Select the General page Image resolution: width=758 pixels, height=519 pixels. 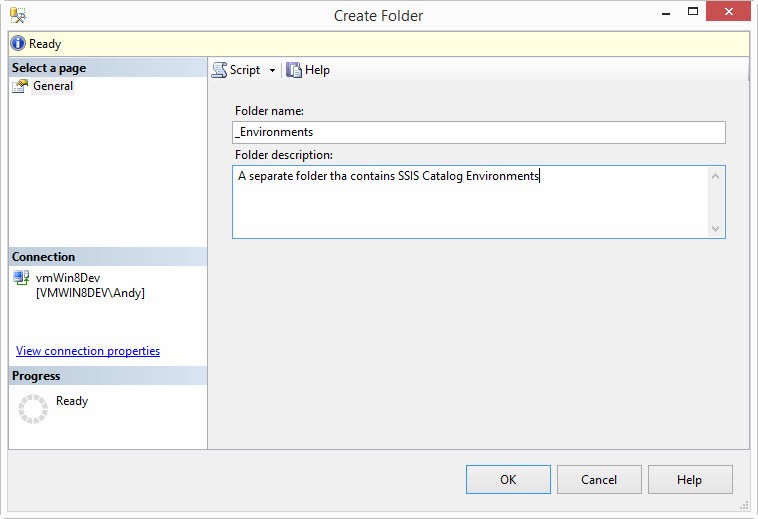click(x=52, y=86)
